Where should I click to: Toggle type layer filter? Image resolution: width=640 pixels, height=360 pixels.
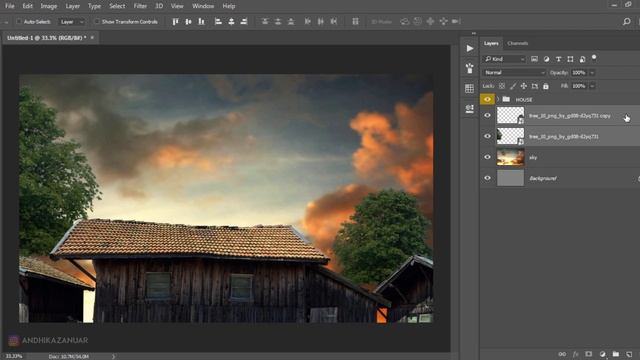pyautogui.click(x=558, y=59)
